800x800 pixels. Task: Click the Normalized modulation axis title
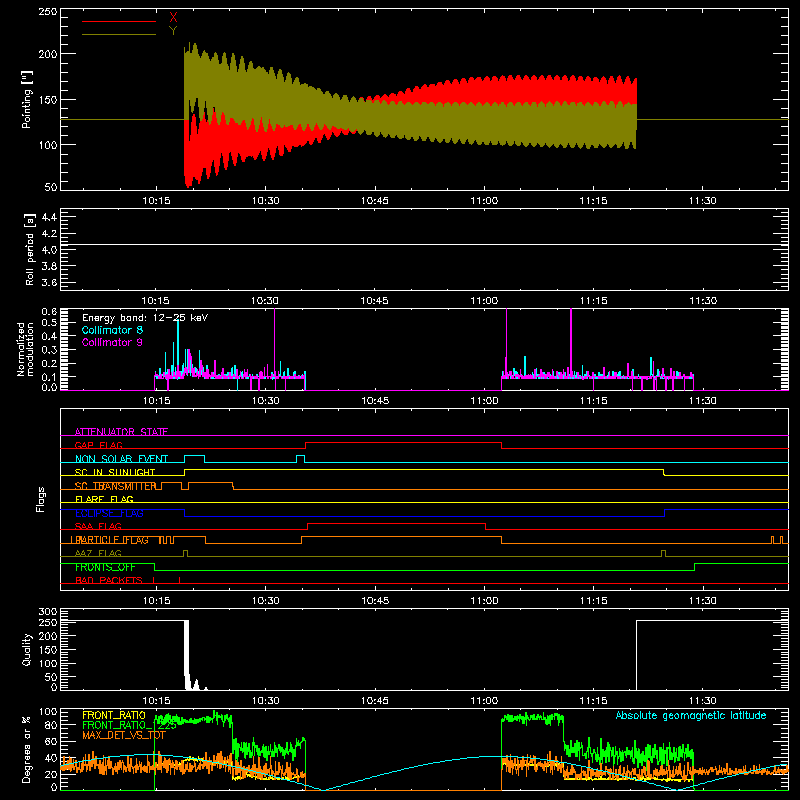tap(25, 349)
